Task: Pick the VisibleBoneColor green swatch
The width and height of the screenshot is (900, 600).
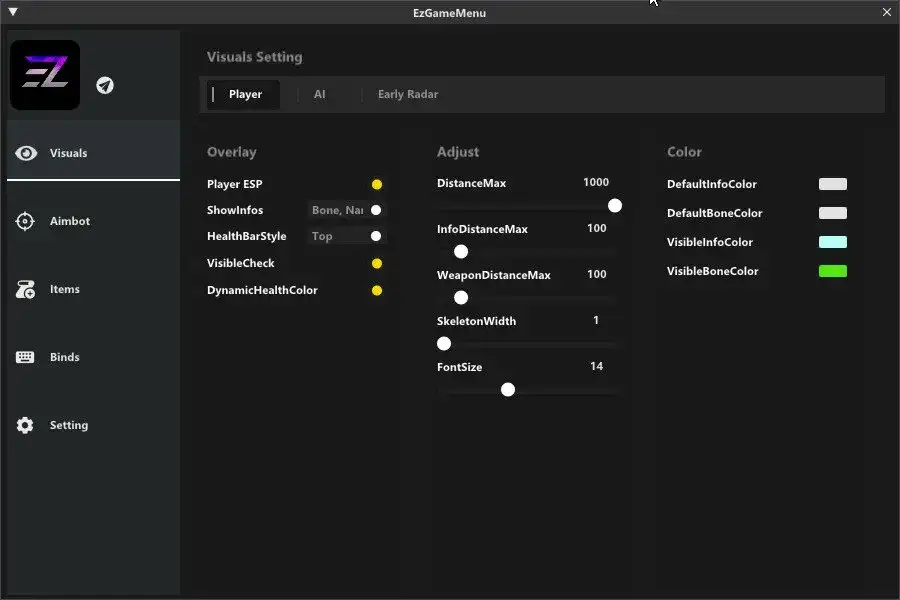Action: (833, 271)
